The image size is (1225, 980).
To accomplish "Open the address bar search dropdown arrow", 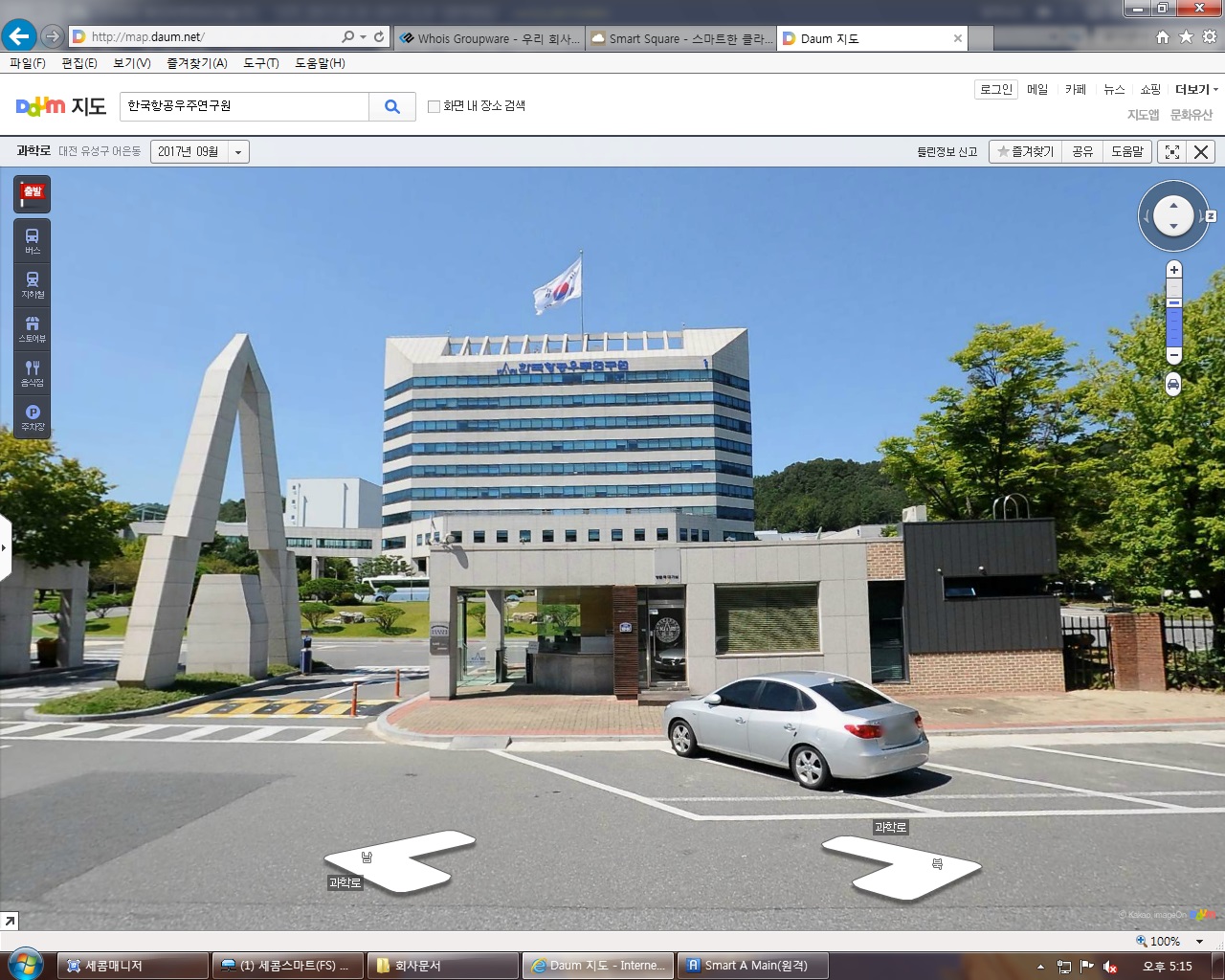I will click(x=363, y=36).
